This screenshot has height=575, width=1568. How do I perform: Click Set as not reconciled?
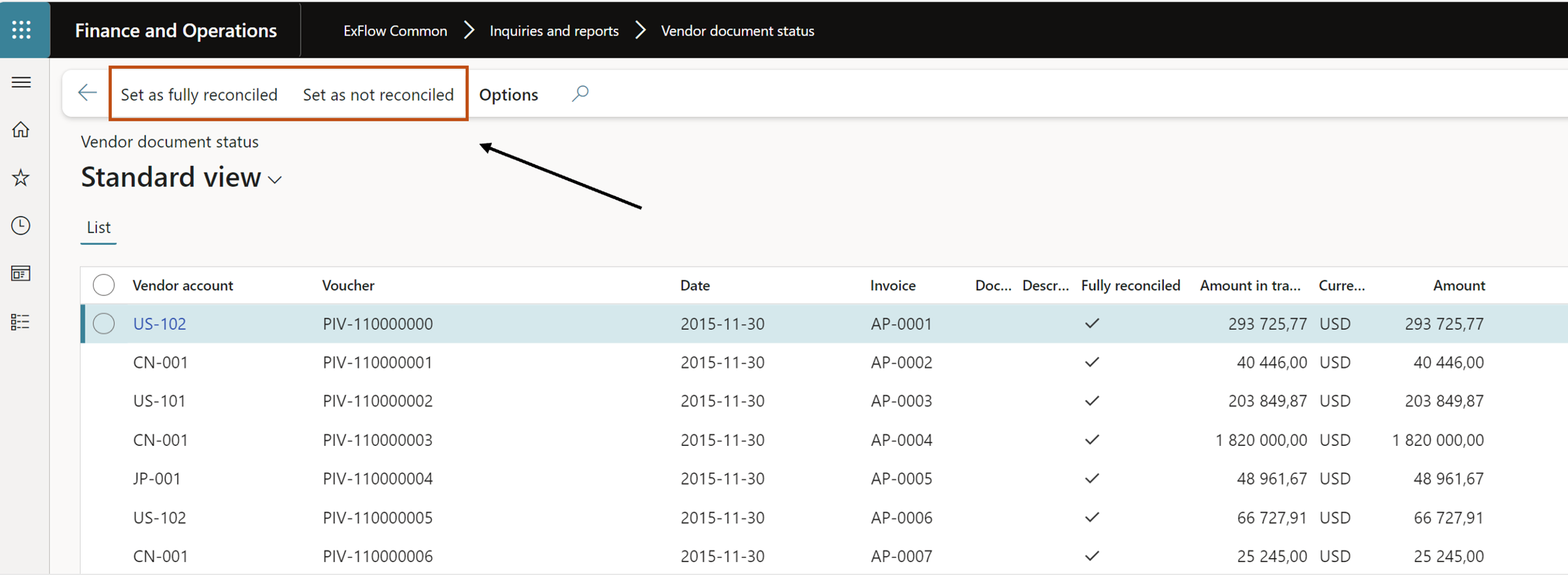point(378,95)
